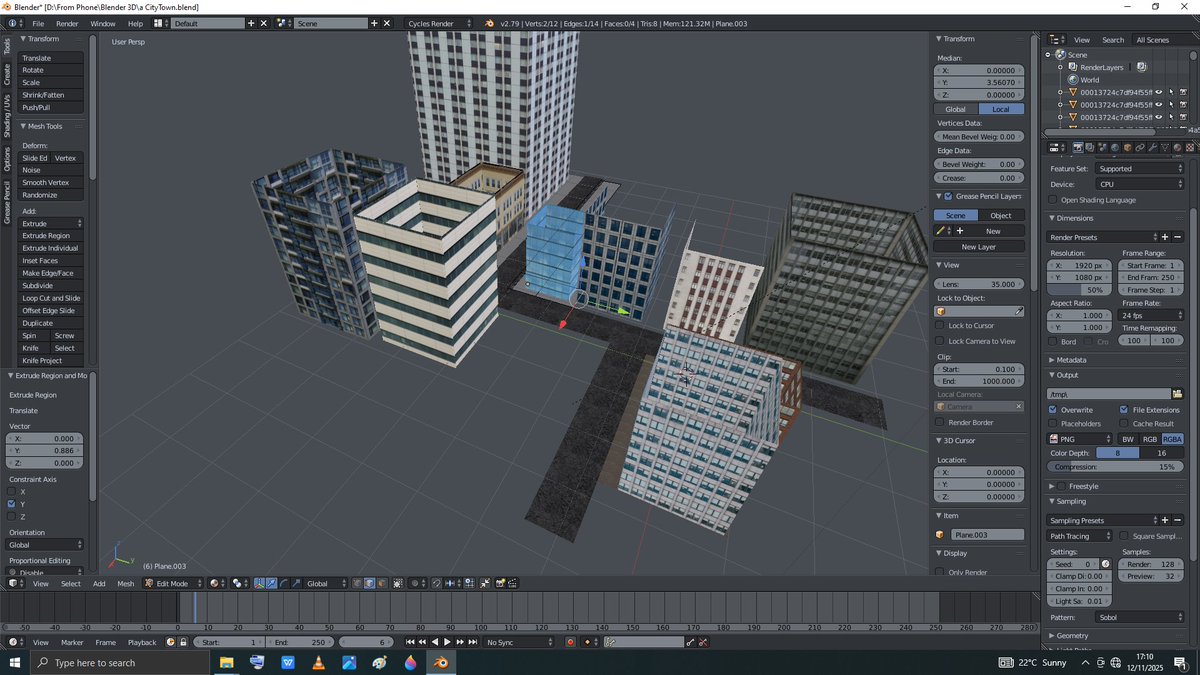1200x675 pixels.
Task: Switch to edge select mode
Action: click(370, 583)
